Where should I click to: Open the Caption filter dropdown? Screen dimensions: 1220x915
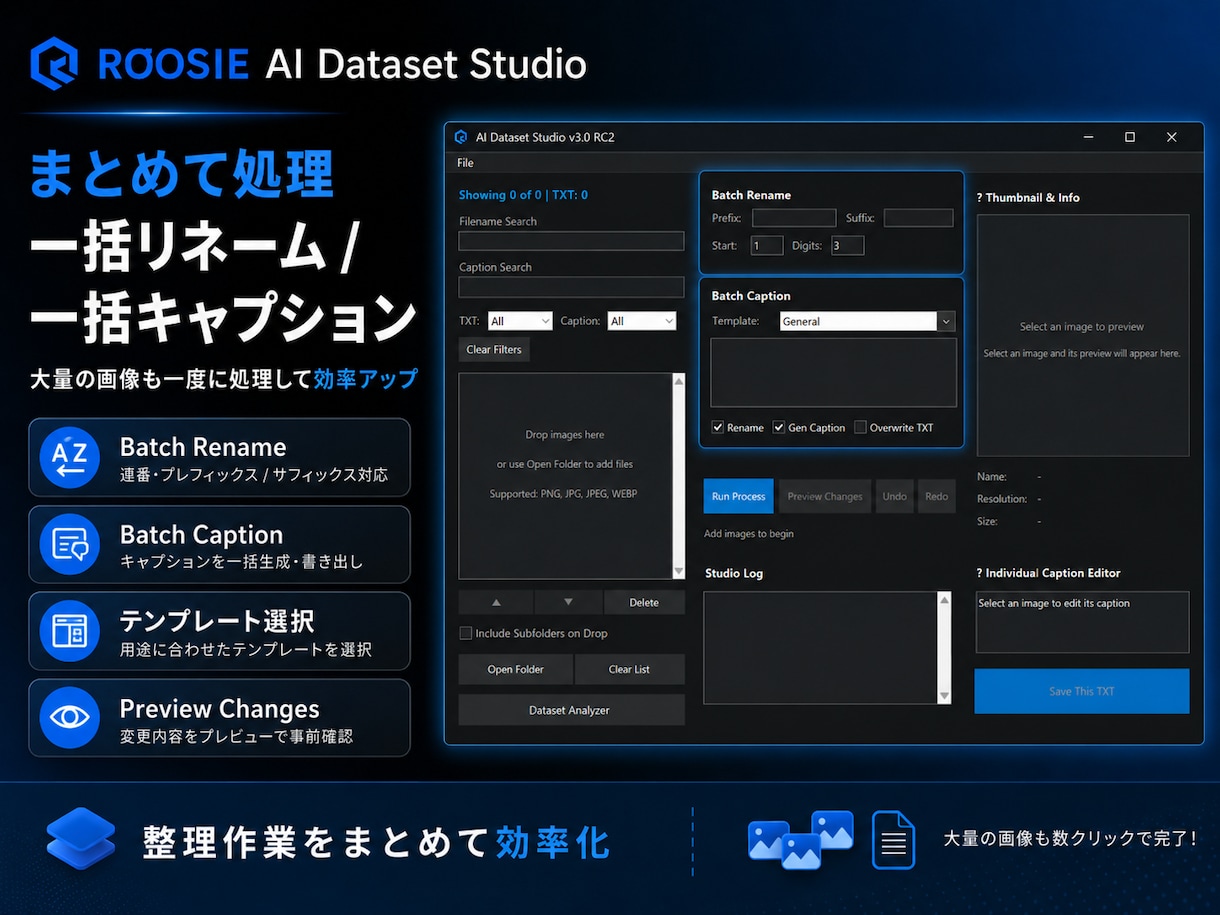point(641,321)
